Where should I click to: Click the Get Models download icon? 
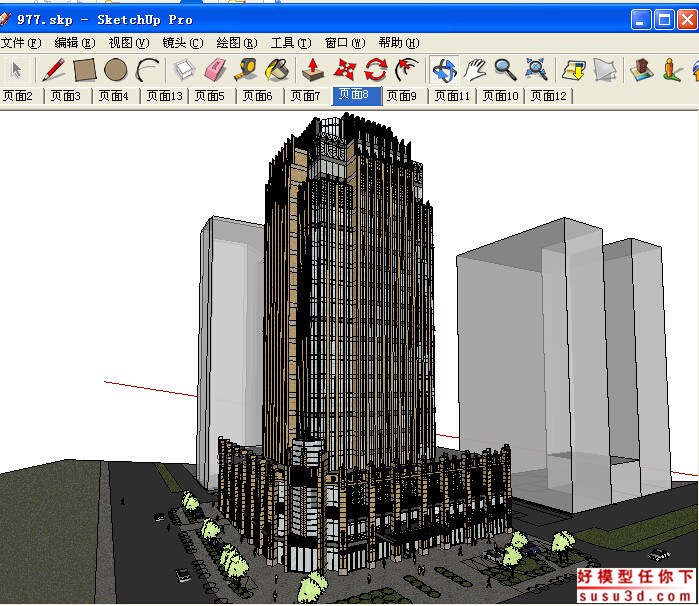[574, 70]
